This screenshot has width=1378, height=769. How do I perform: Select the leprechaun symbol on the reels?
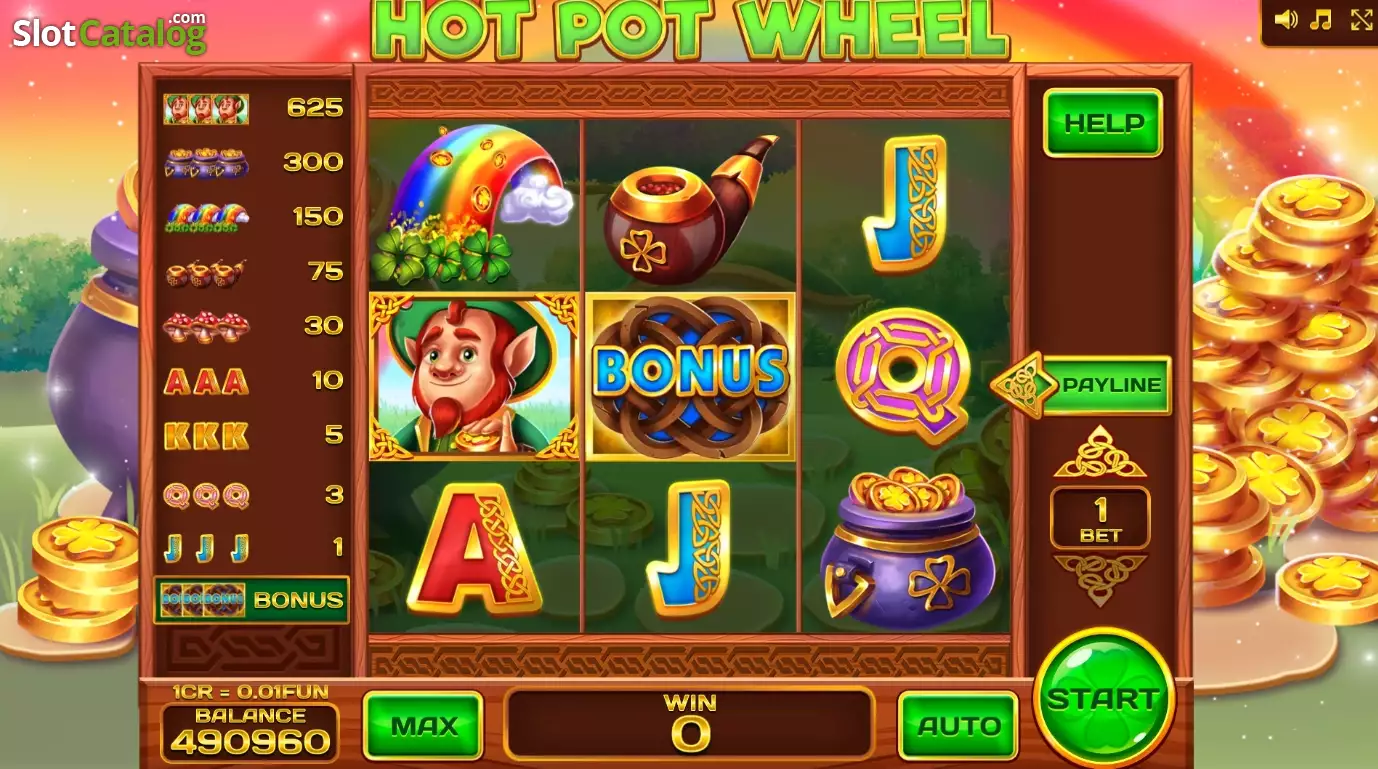point(474,376)
